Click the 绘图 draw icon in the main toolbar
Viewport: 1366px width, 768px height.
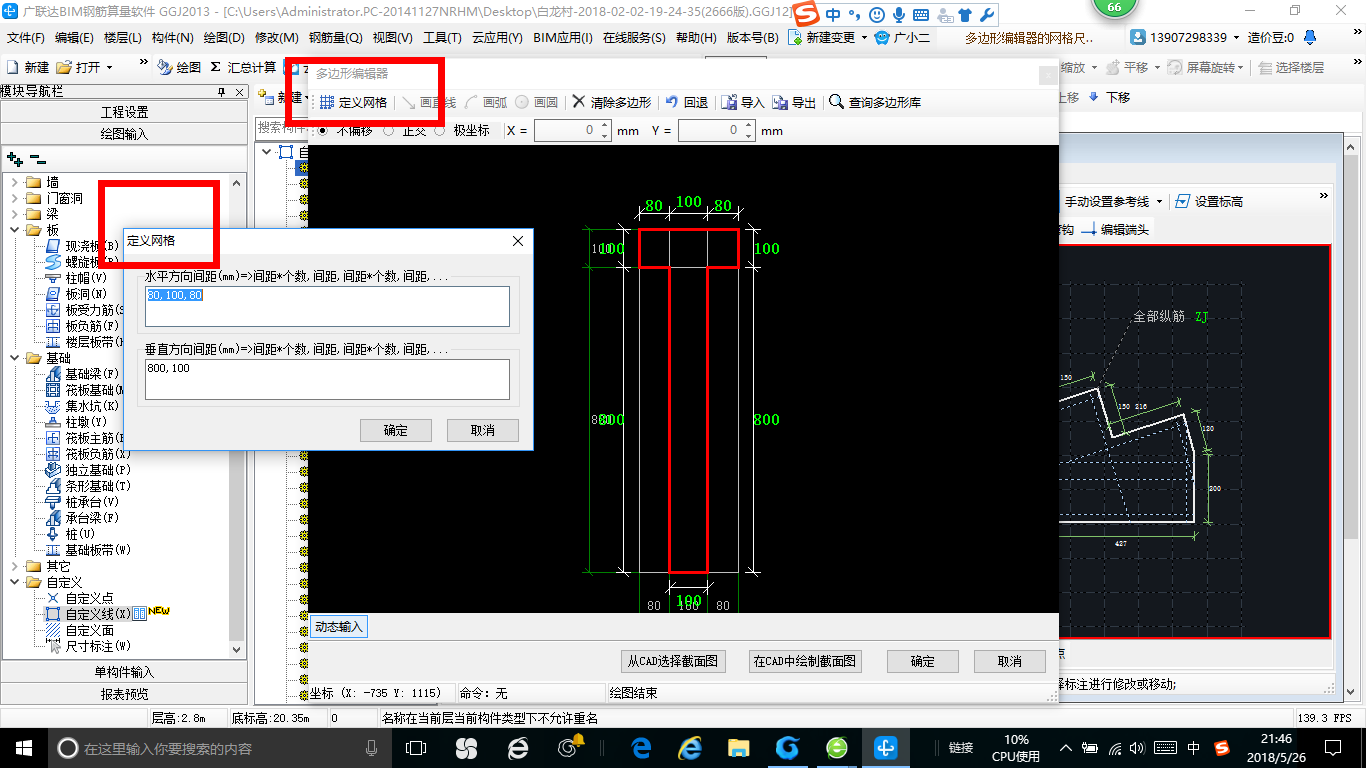(x=164, y=67)
